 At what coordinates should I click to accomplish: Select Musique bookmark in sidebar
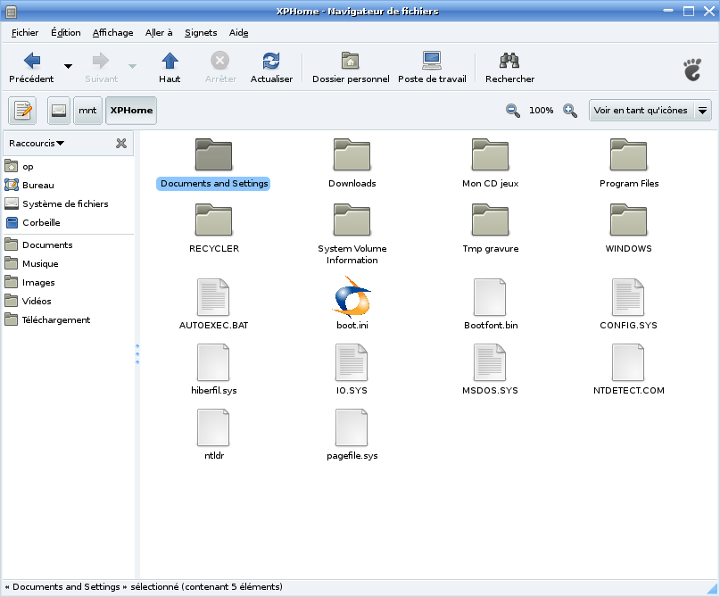[x=69, y=264]
